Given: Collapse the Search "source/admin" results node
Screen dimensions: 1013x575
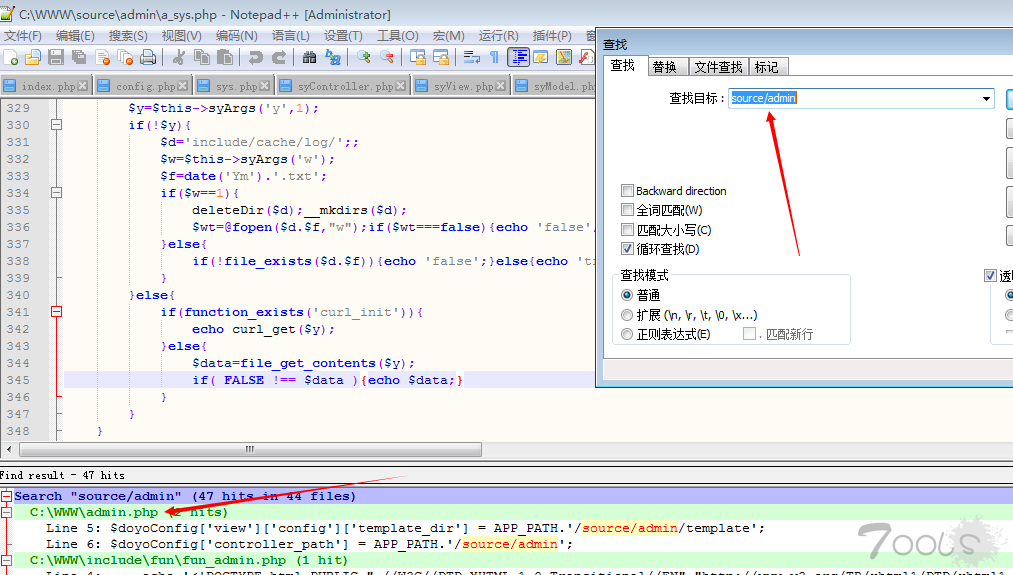Looking at the screenshot, I should pyautogui.click(x=6, y=496).
